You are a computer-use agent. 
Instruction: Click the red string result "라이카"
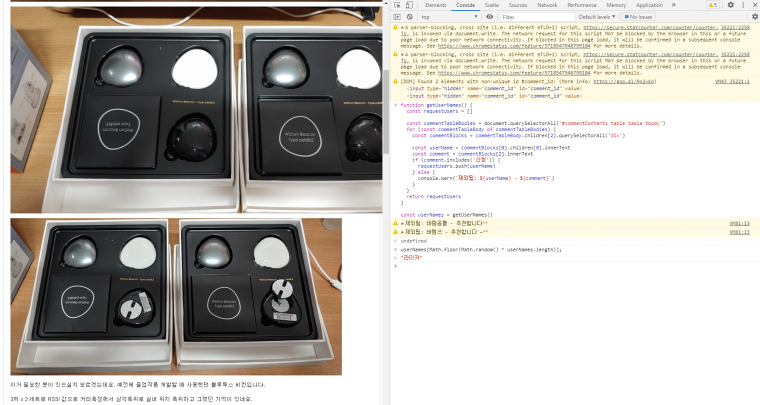click(412, 258)
